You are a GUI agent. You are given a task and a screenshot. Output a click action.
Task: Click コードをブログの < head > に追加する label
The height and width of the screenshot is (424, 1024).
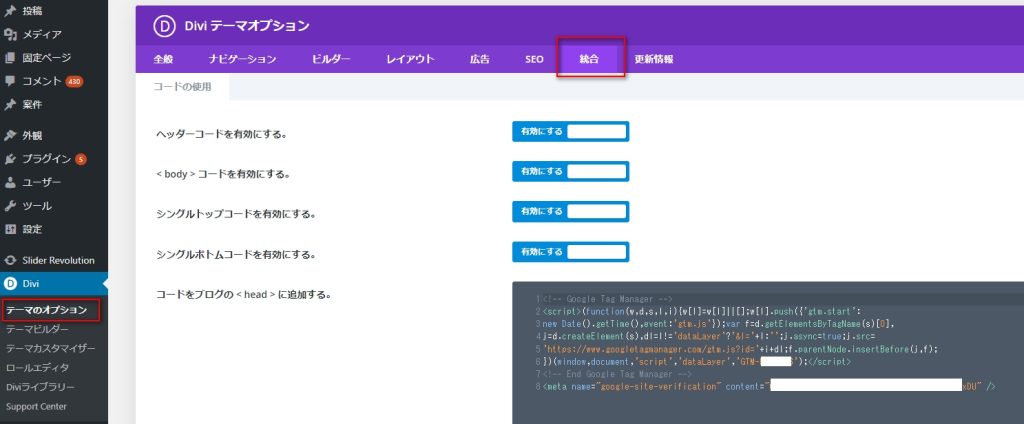click(244, 295)
